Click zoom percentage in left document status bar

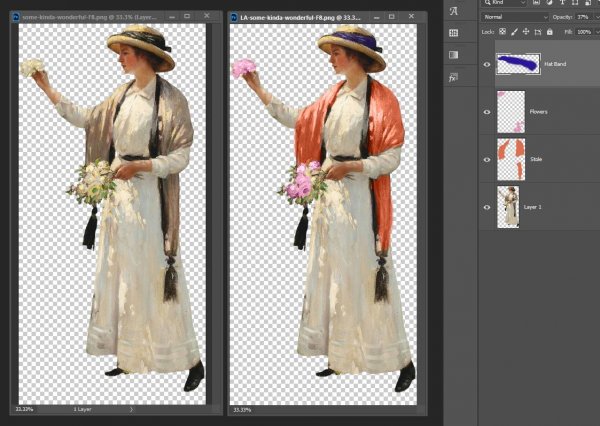(24, 409)
